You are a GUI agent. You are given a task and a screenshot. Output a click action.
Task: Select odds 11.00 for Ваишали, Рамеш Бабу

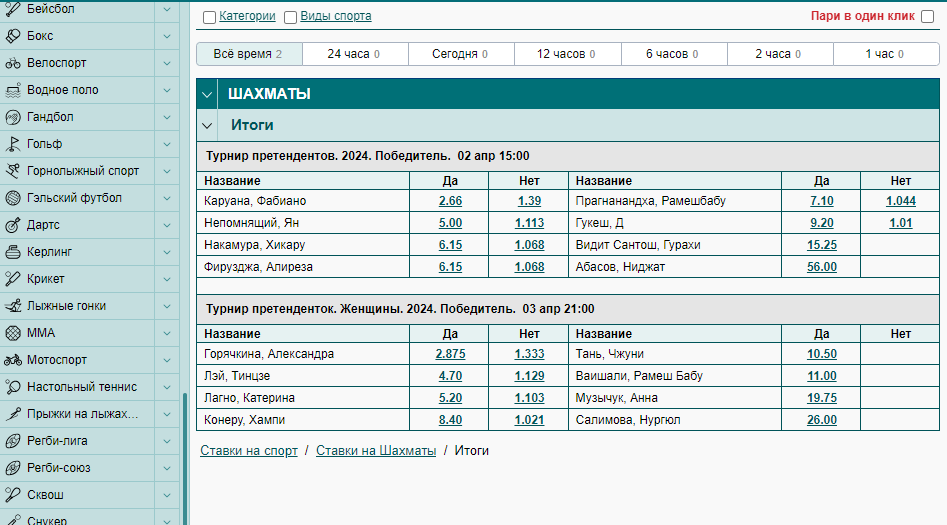(821, 376)
